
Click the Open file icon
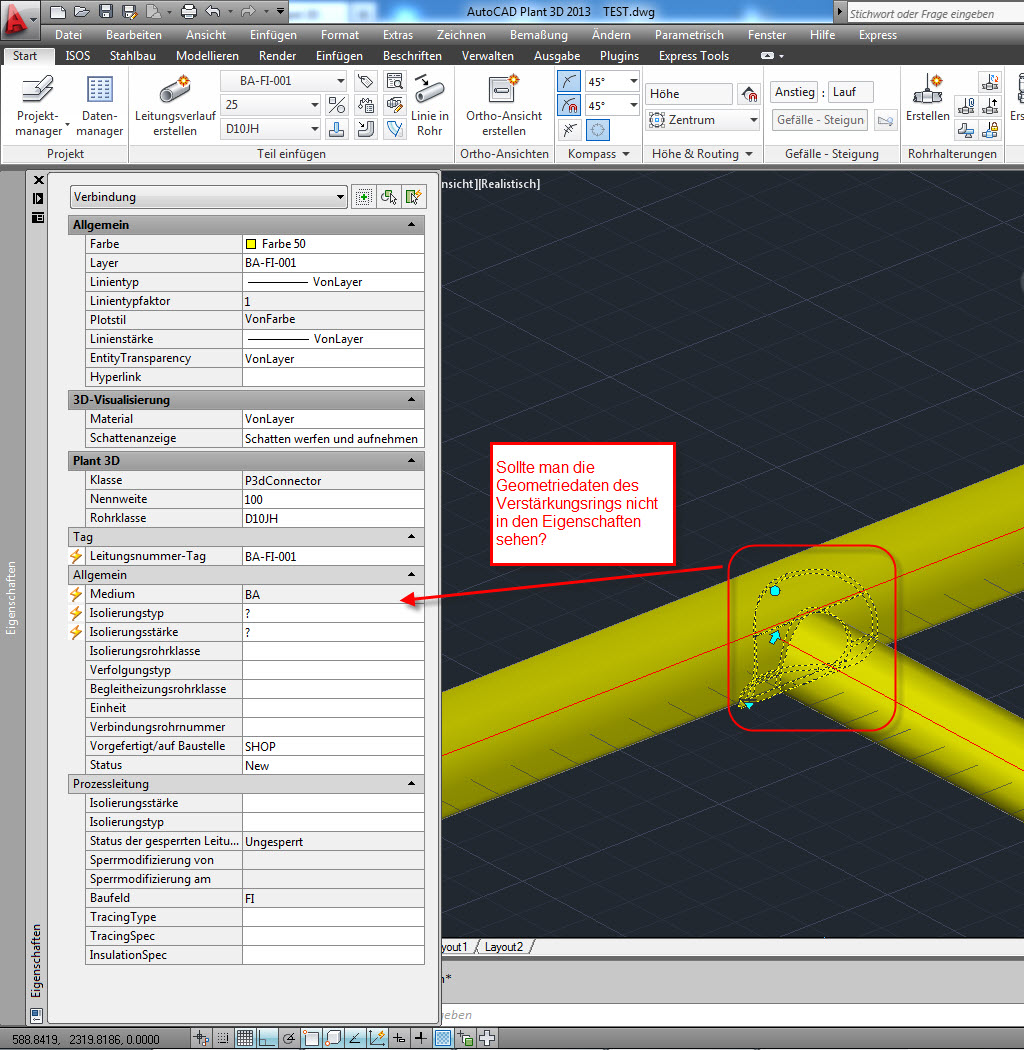(82, 11)
